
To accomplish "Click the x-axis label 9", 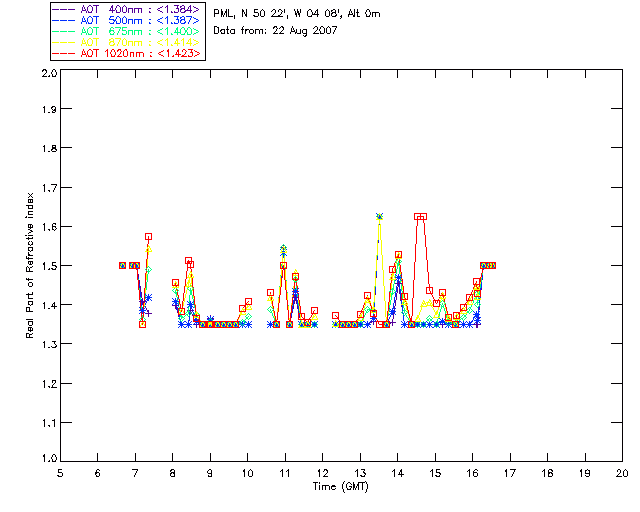I will click(x=210, y=473).
